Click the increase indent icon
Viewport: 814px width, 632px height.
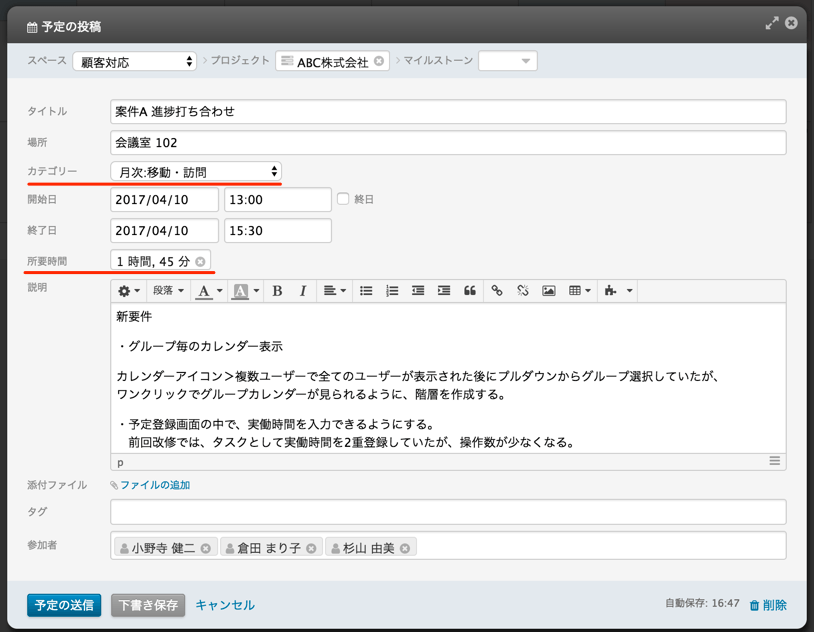[x=444, y=291]
